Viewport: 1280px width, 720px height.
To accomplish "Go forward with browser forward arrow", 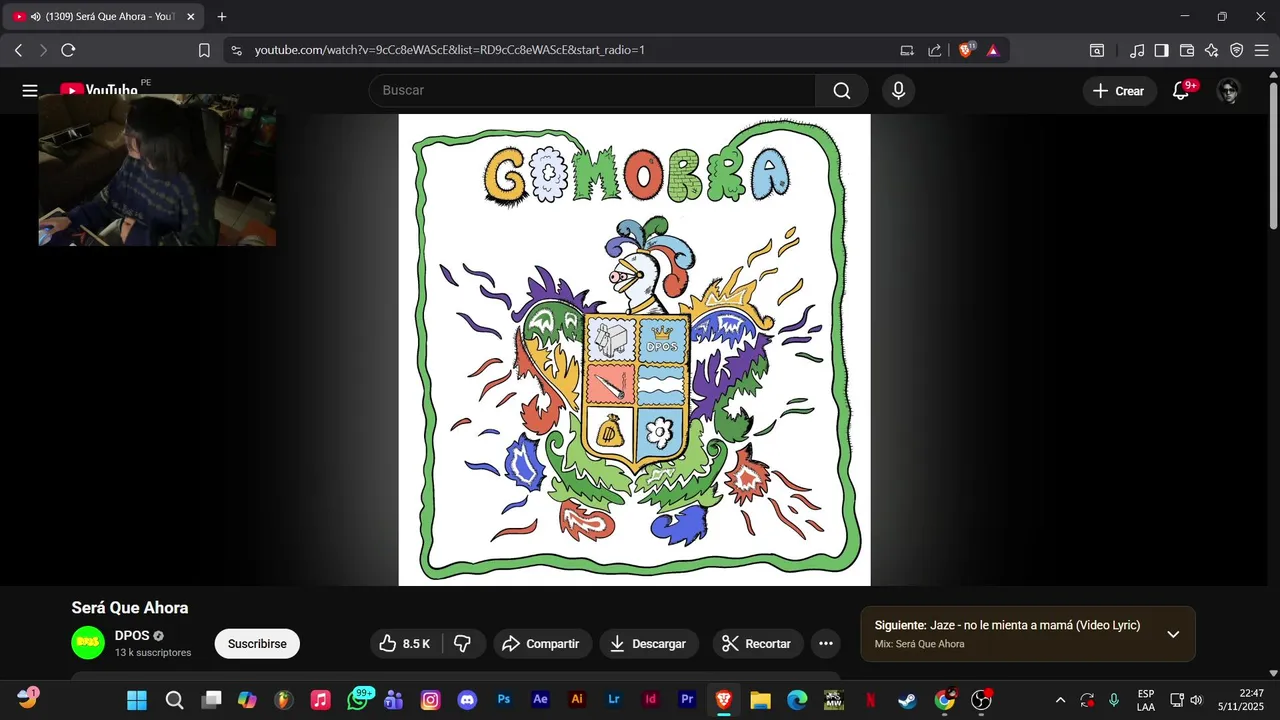I will [x=43, y=50].
